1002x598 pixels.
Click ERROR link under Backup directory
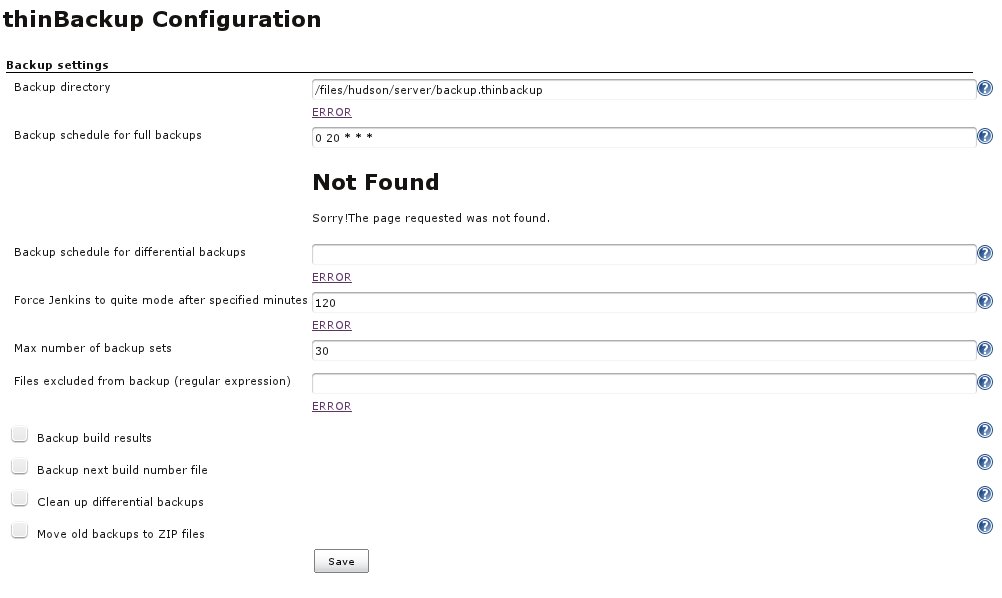coord(331,113)
